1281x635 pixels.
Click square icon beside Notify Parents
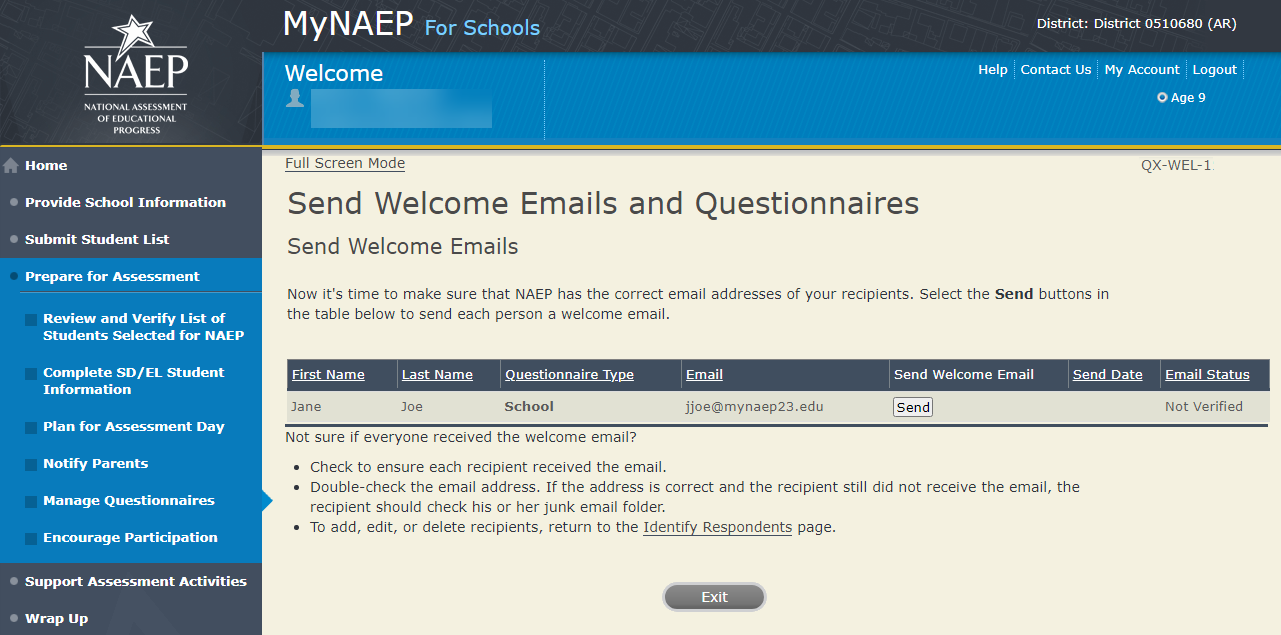coord(31,465)
